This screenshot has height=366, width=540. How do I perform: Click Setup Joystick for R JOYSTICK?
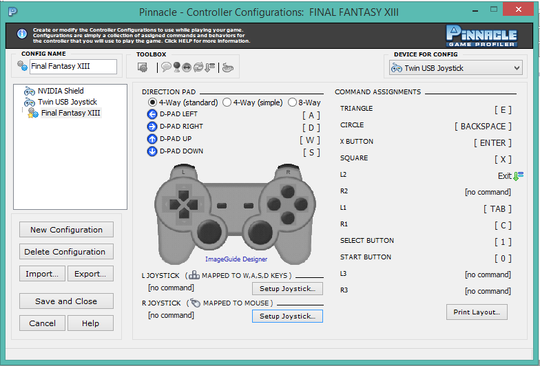tap(287, 316)
